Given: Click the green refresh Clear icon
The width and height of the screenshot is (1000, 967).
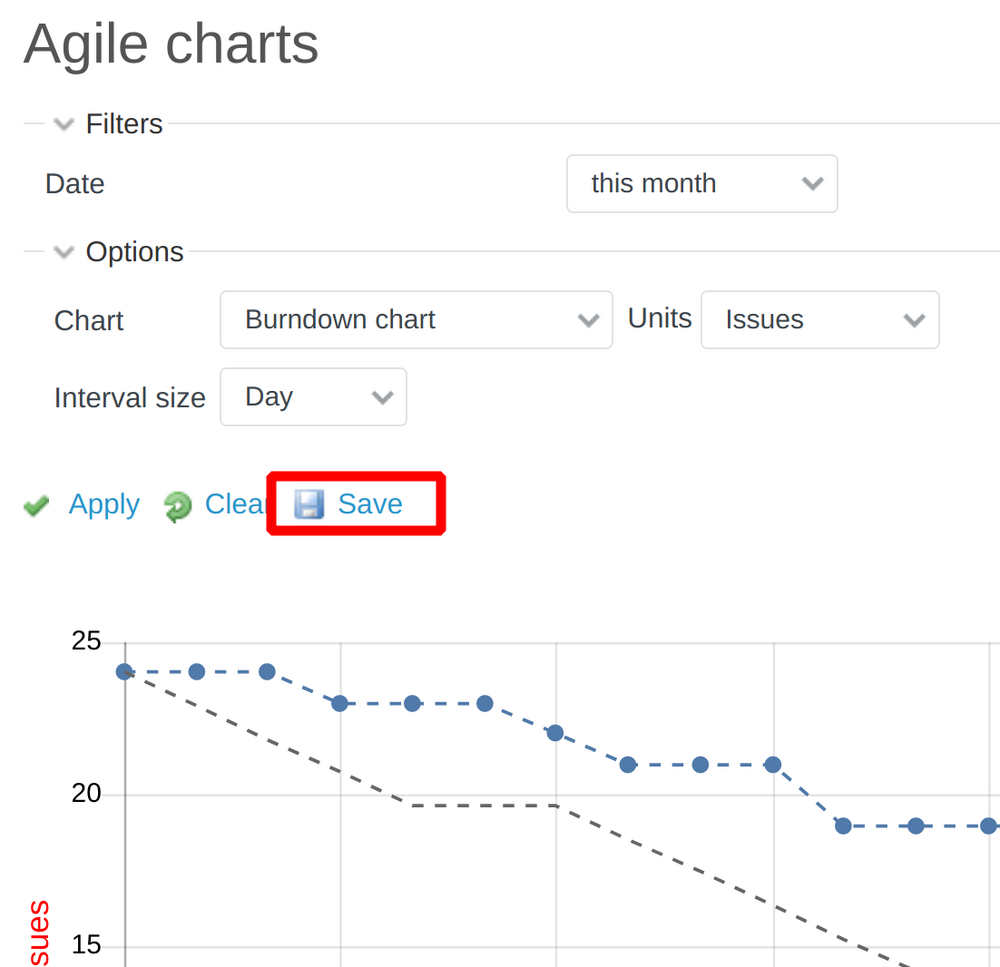Looking at the screenshot, I should point(177,505).
